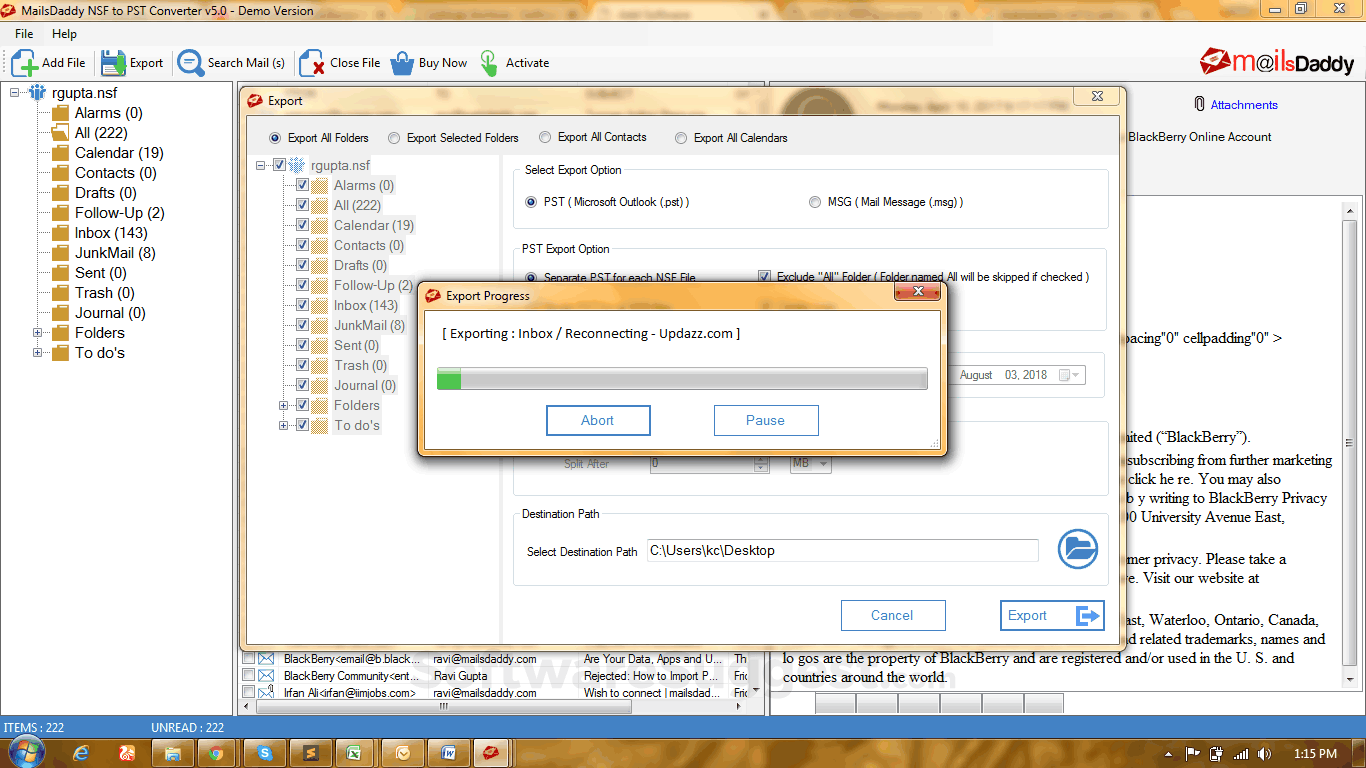The image size is (1366, 768).
Task: Click the Export icon in the main toolbar
Action: click(113, 63)
